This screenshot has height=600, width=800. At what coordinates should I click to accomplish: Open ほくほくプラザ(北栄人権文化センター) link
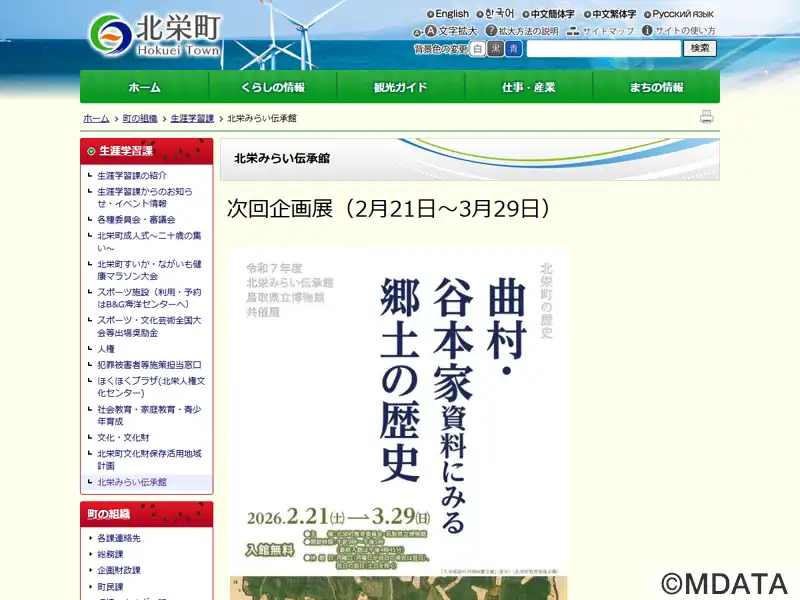pyautogui.click(x=151, y=387)
